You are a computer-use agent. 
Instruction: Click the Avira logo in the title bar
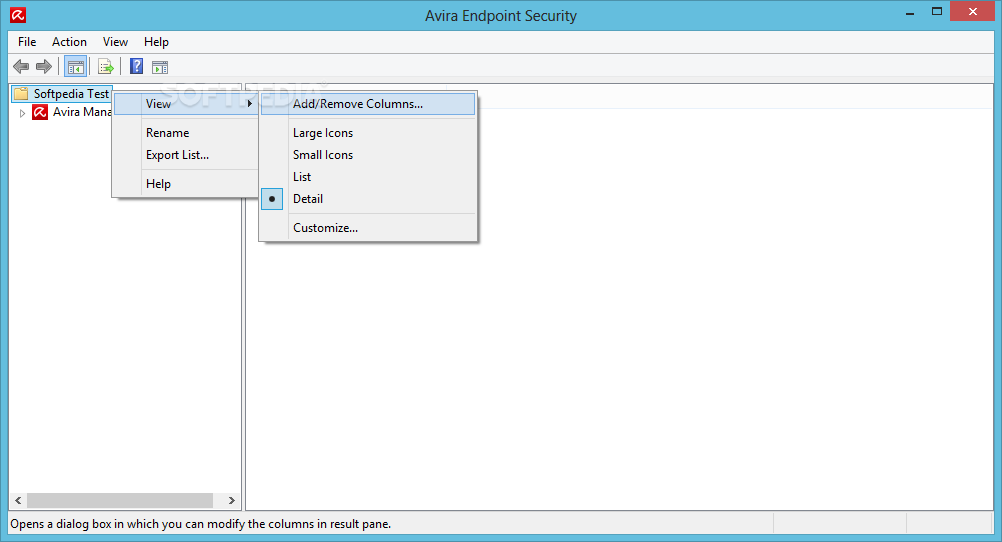tap(18, 15)
